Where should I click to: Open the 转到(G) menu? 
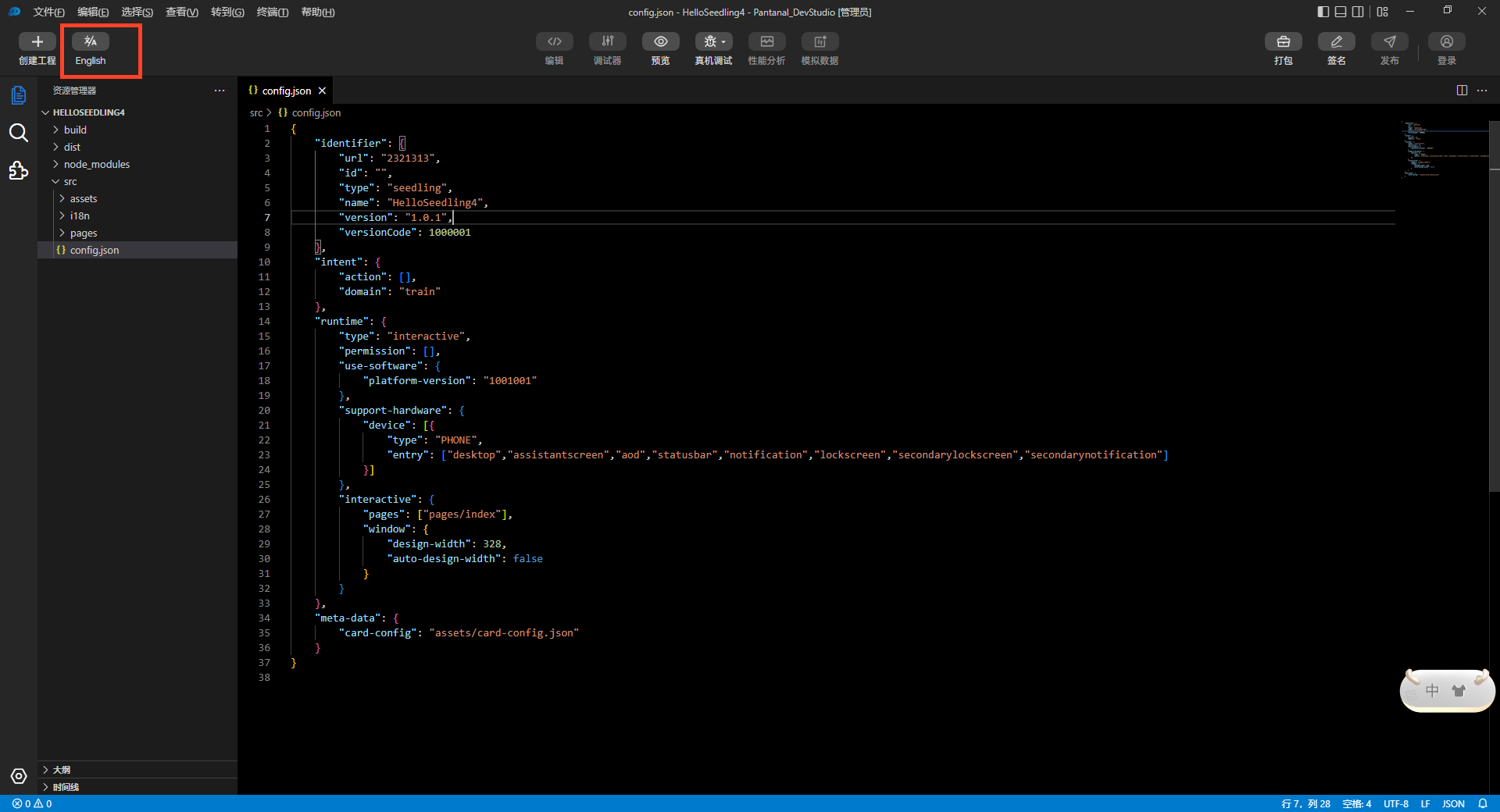(x=227, y=12)
